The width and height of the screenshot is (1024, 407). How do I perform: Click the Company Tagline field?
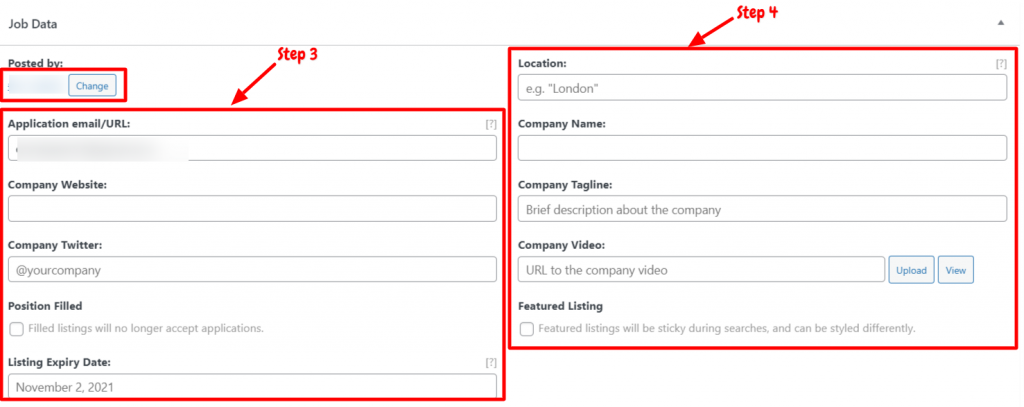point(762,209)
